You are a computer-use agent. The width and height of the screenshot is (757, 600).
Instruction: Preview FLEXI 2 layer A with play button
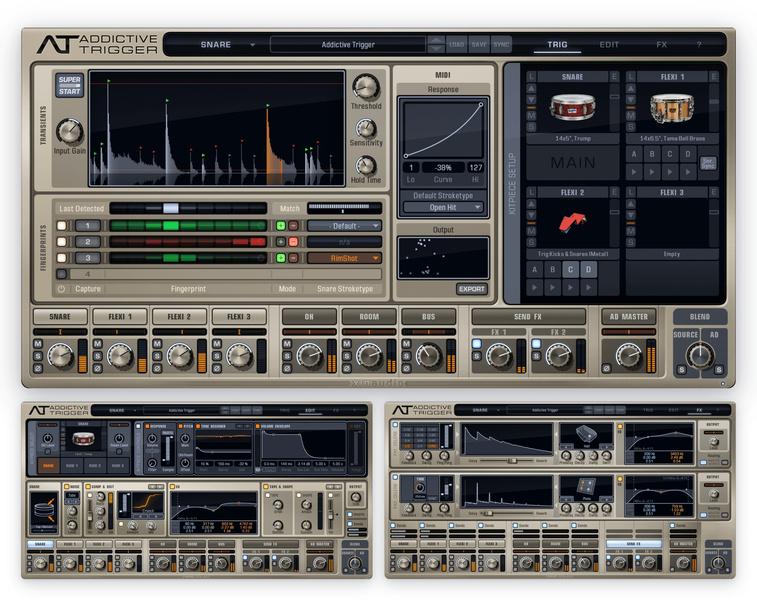(534, 287)
